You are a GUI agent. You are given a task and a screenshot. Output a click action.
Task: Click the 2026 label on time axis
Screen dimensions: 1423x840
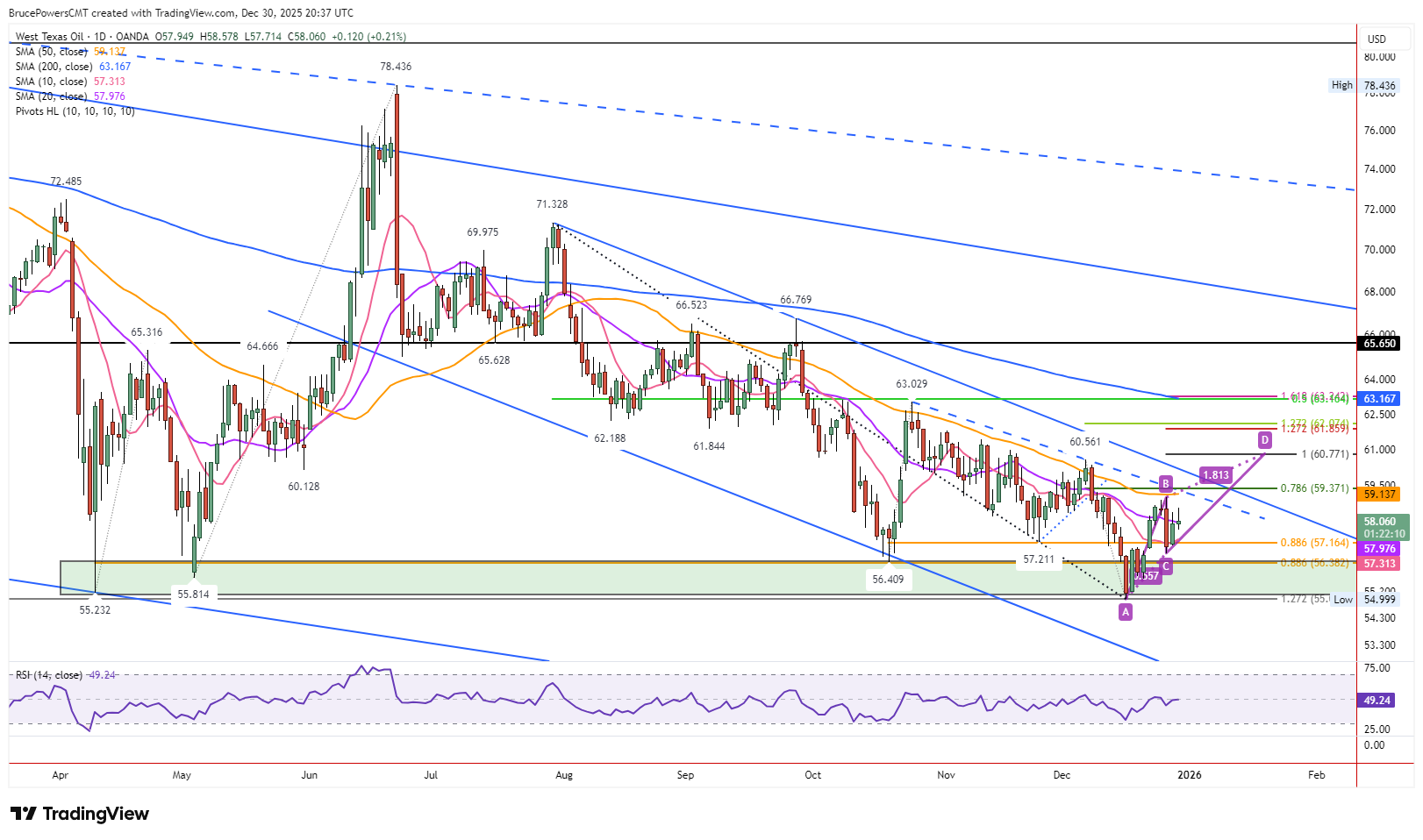coord(1190,775)
